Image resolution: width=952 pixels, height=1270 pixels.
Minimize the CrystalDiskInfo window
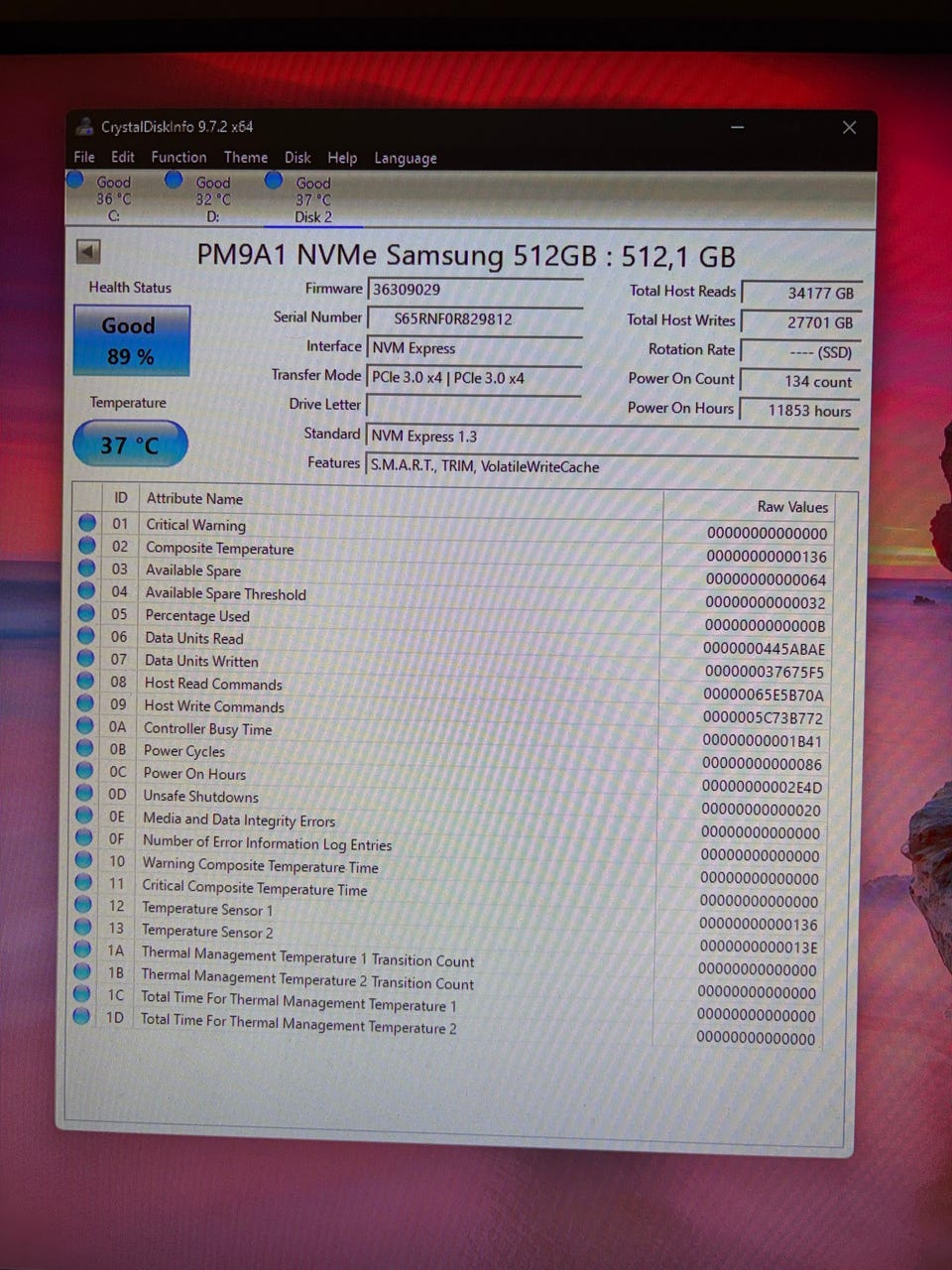[738, 127]
